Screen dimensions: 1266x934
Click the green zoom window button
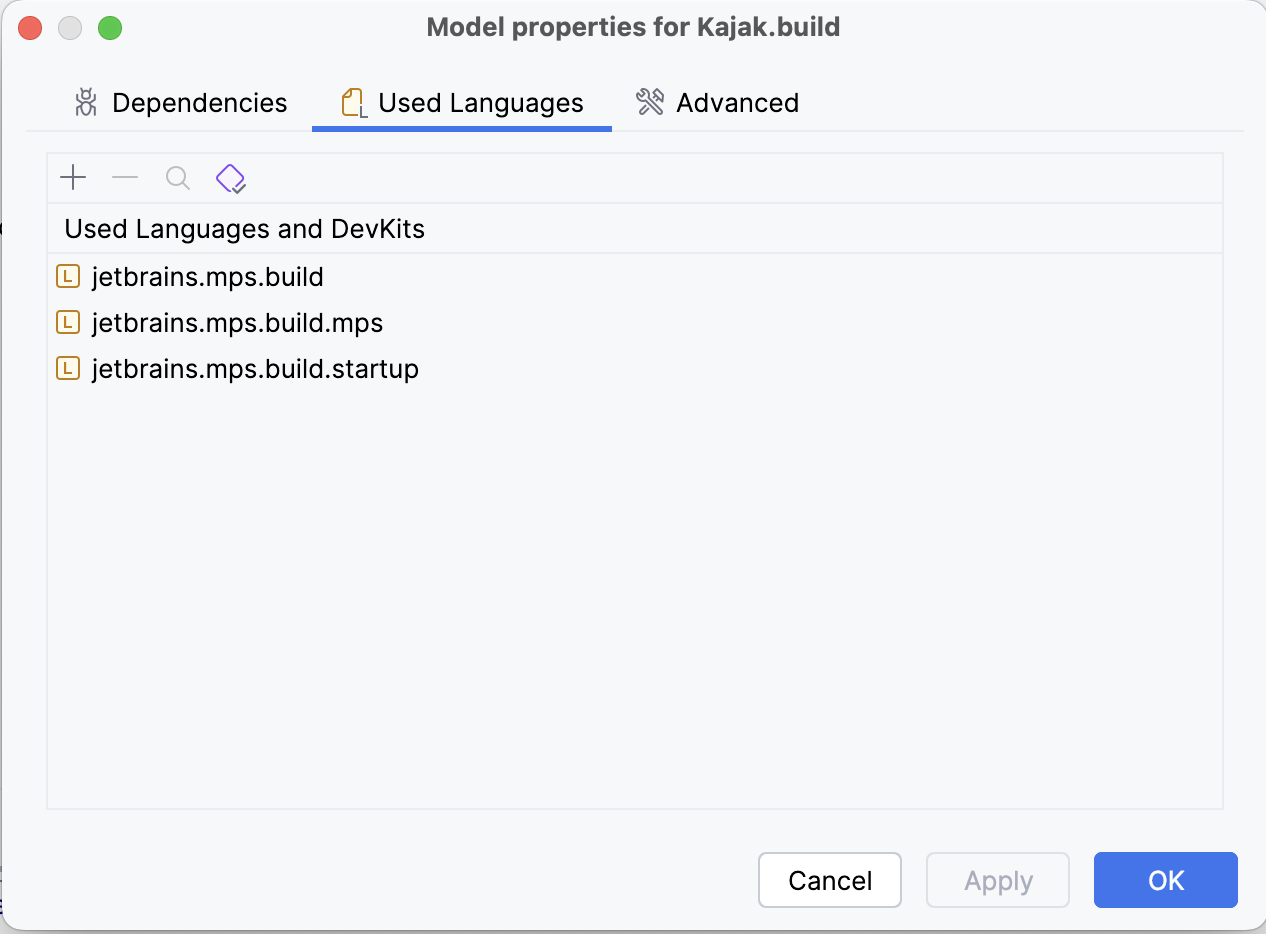[110, 28]
